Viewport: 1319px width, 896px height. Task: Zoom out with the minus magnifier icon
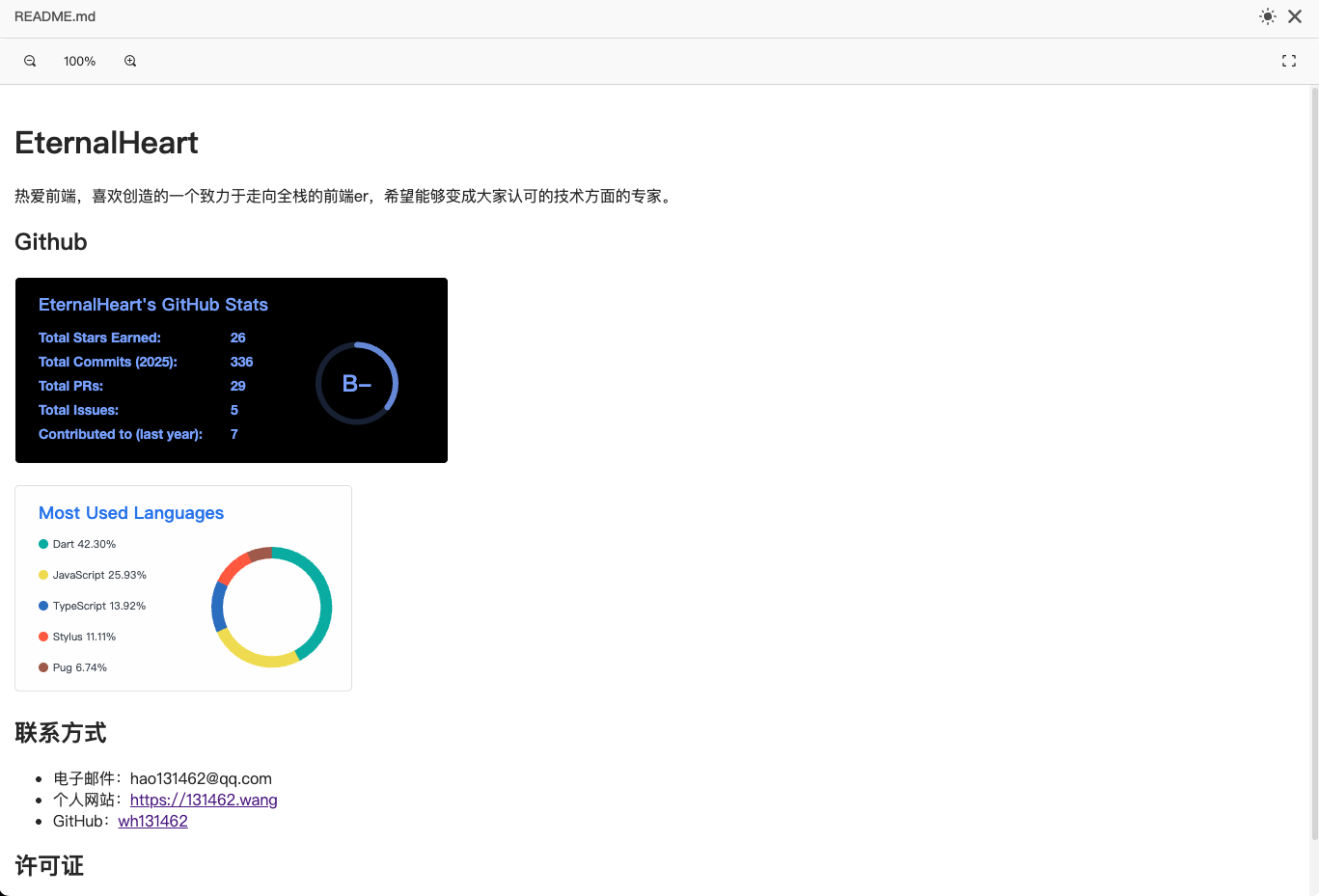tap(30, 61)
